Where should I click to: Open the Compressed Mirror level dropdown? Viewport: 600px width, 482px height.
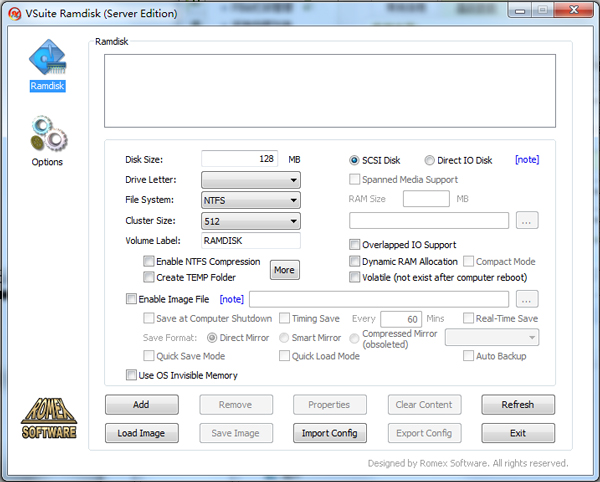point(492,337)
